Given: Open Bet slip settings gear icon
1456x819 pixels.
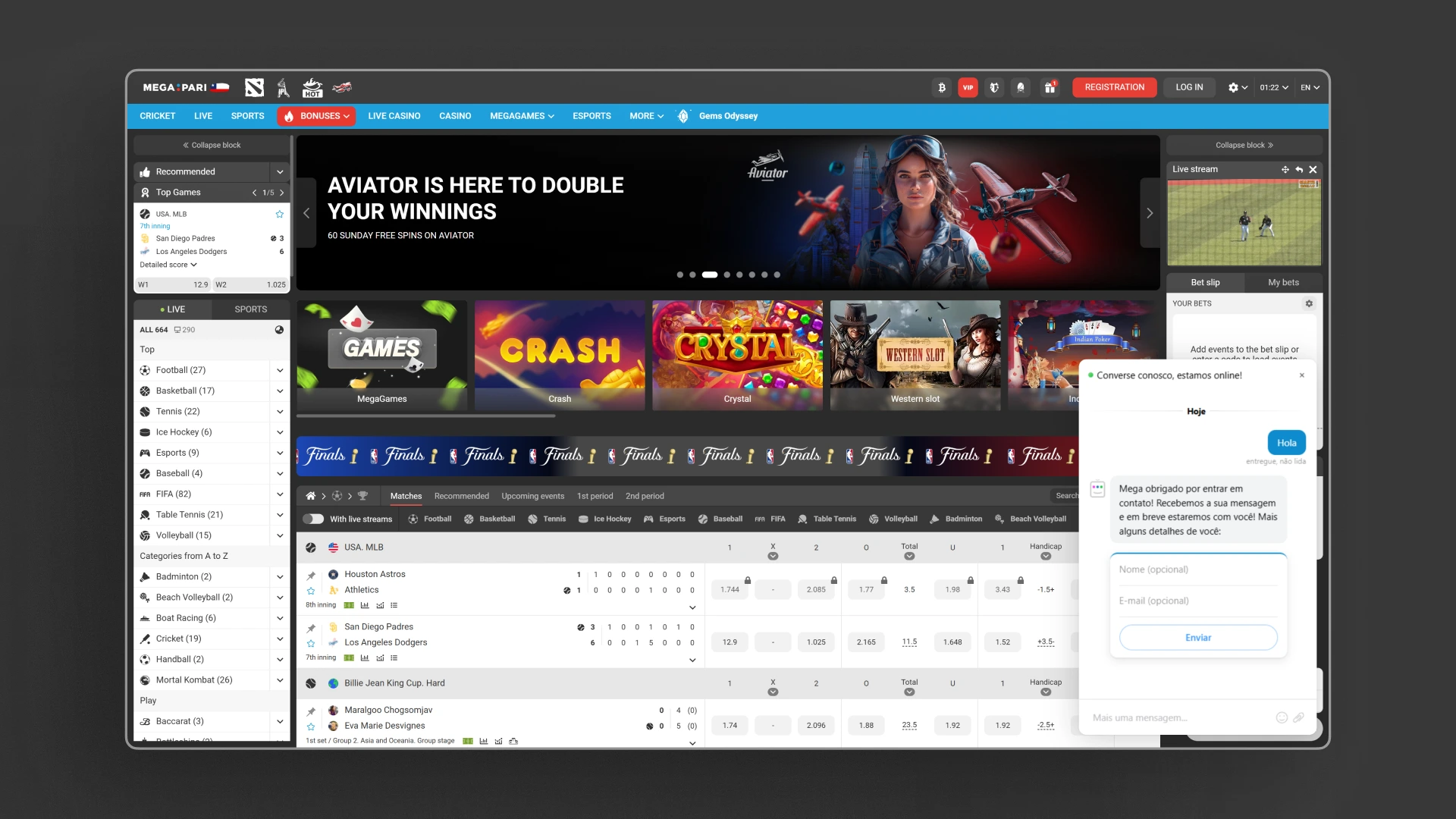Looking at the screenshot, I should pos(1309,303).
